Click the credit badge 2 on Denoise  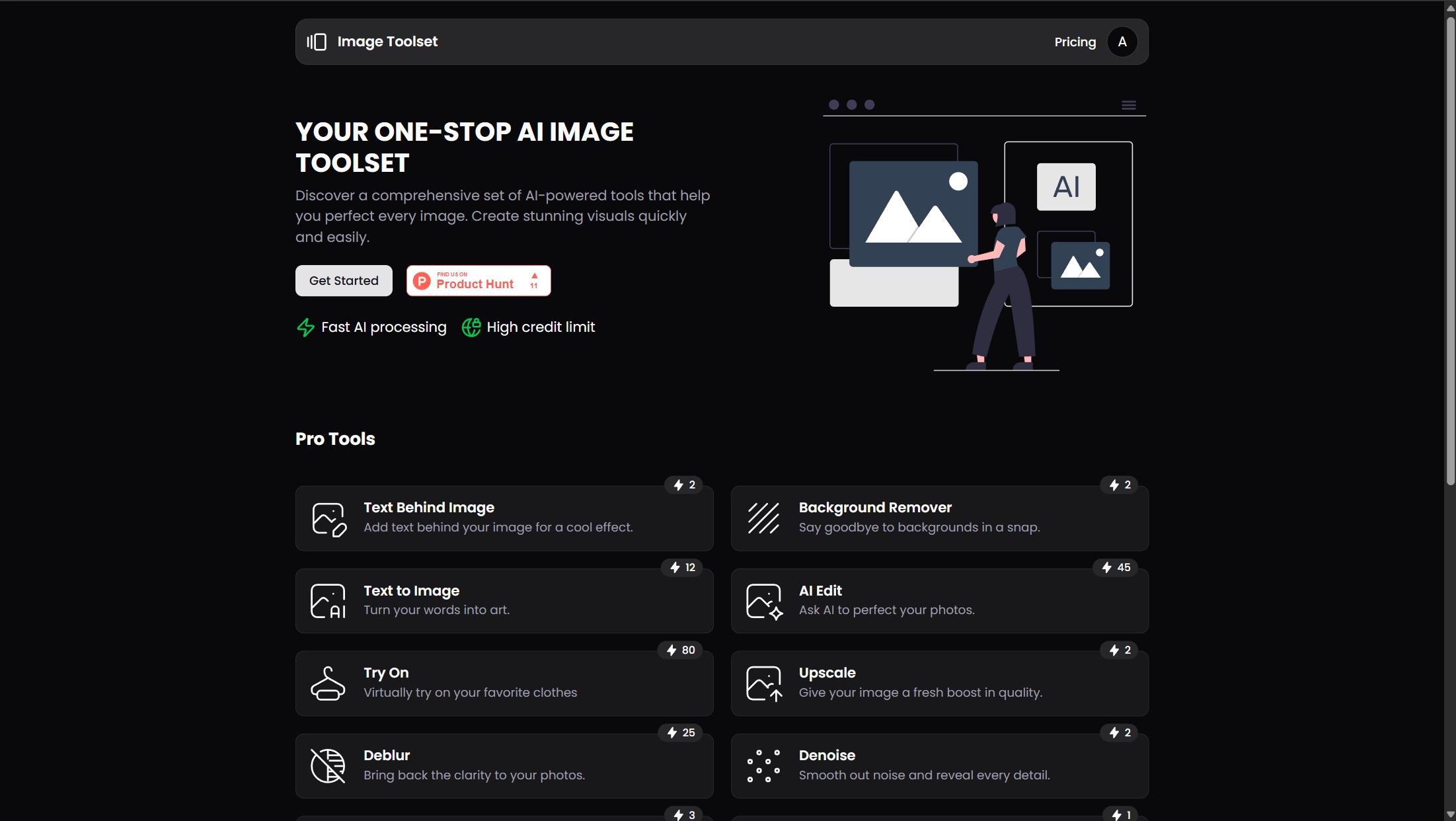(x=1120, y=733)
